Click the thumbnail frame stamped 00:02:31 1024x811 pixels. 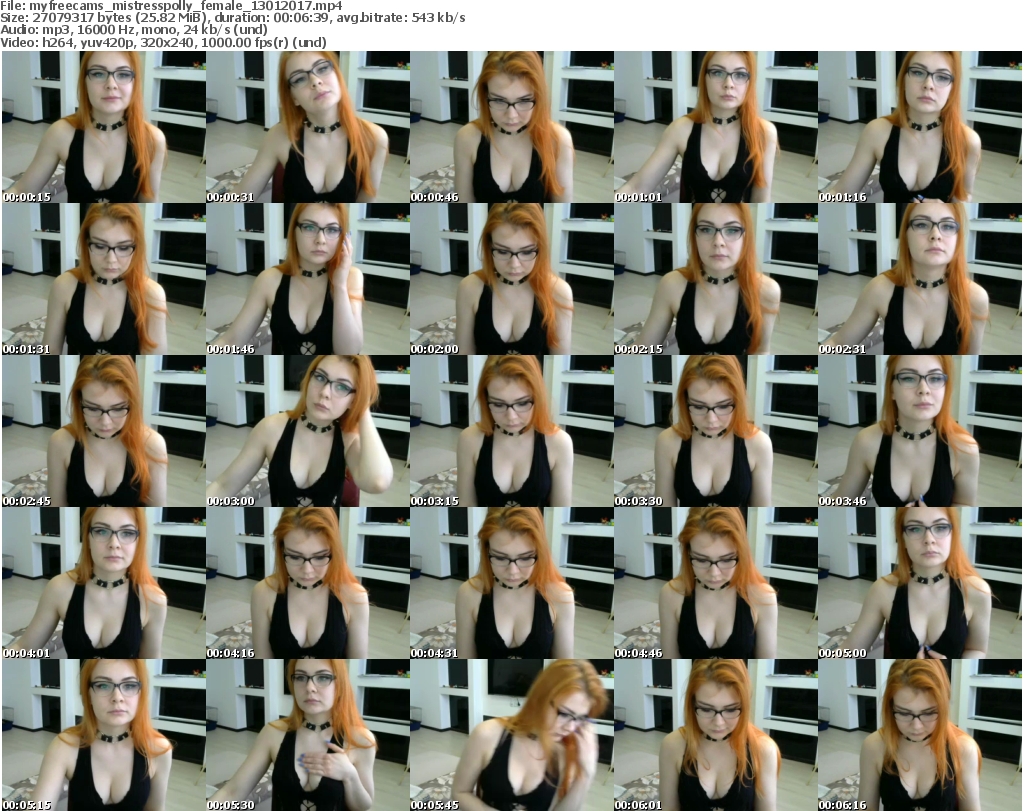point(920,279)
